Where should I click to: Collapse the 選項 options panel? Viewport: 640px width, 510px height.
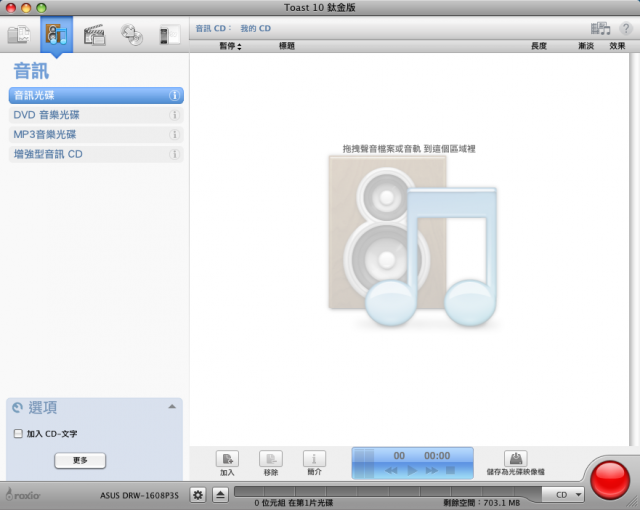coord(172,407)
